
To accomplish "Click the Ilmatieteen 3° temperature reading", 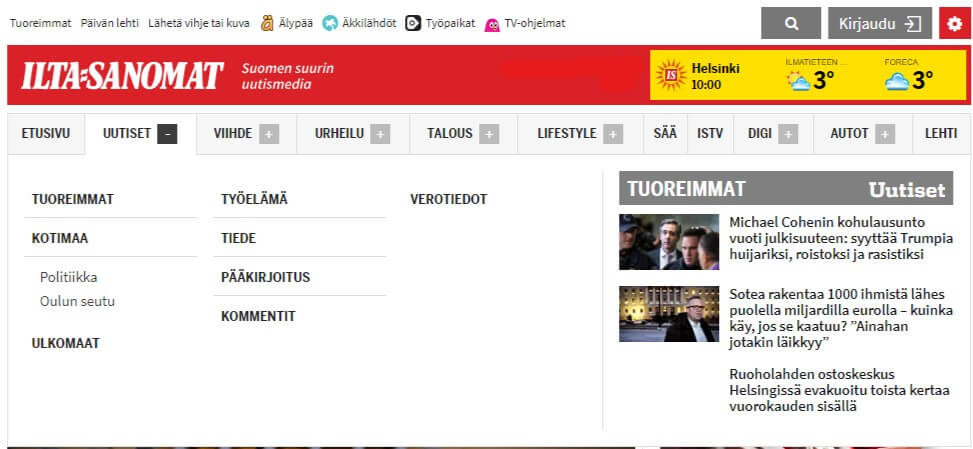I will (823, 81).
